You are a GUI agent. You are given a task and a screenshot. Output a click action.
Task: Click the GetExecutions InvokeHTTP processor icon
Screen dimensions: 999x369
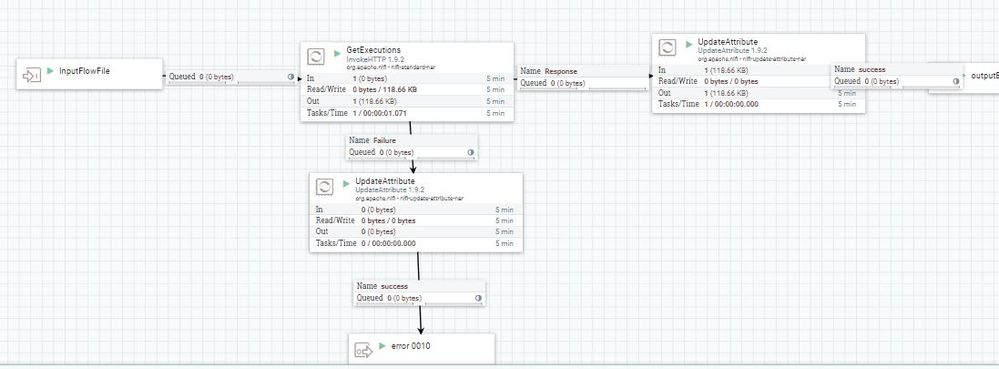point(317,56)
